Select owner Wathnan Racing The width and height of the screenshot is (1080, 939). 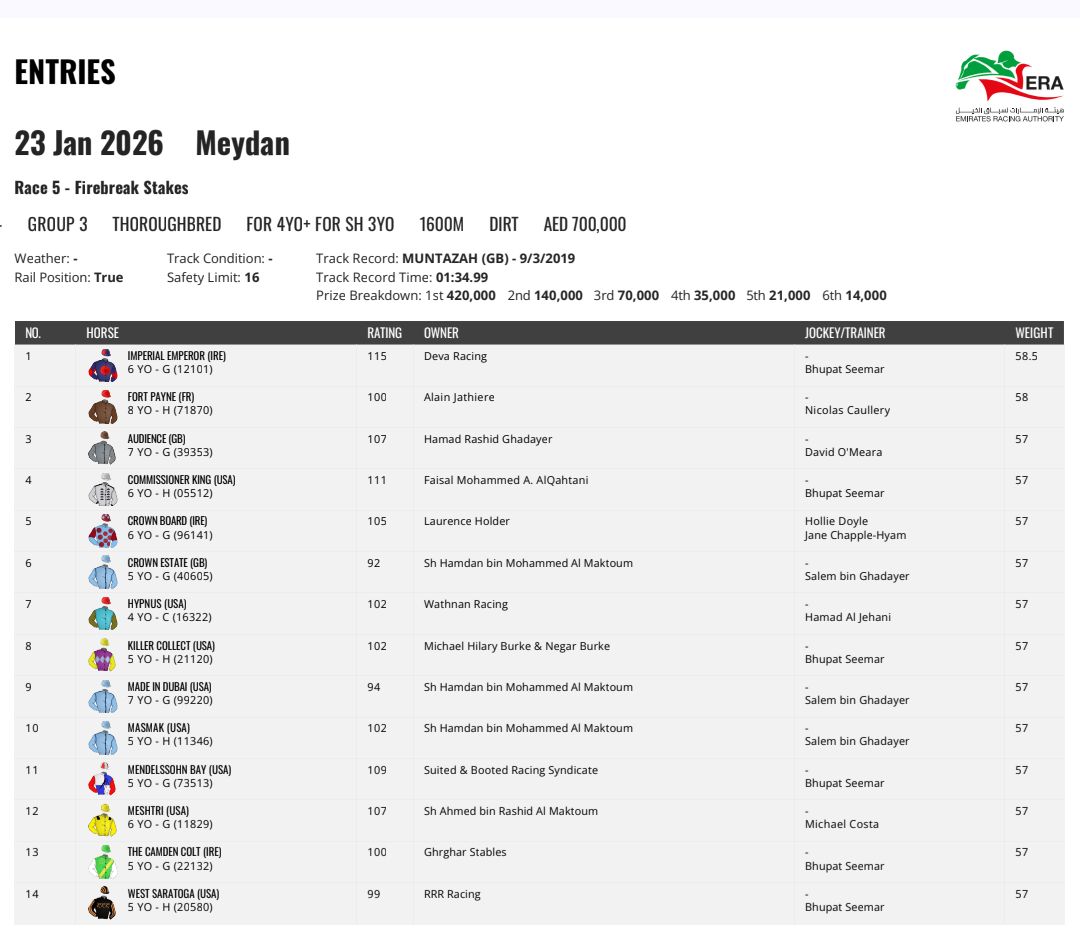point(465,604)
